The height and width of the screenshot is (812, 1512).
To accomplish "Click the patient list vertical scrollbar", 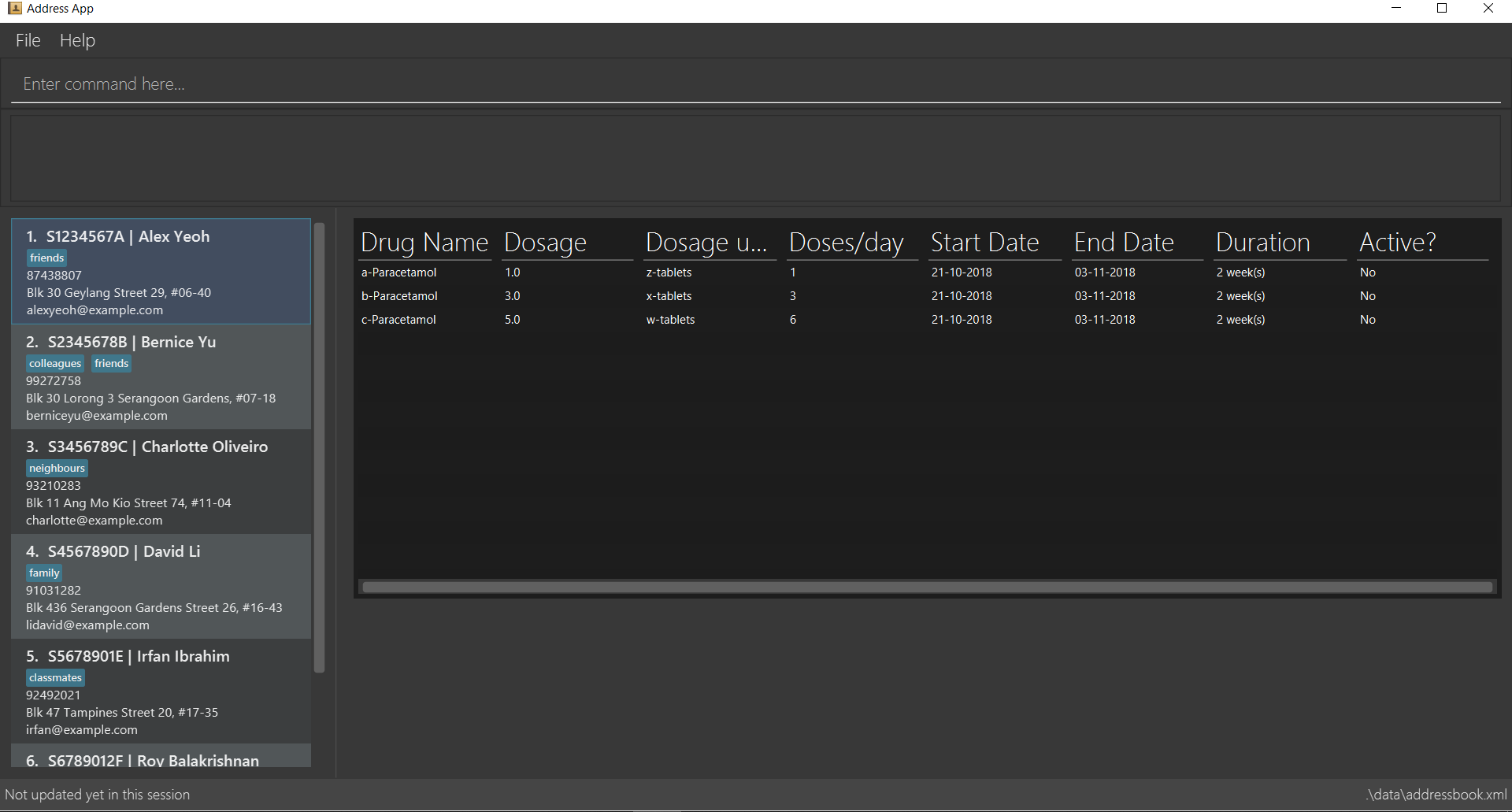I will [319, 447].
